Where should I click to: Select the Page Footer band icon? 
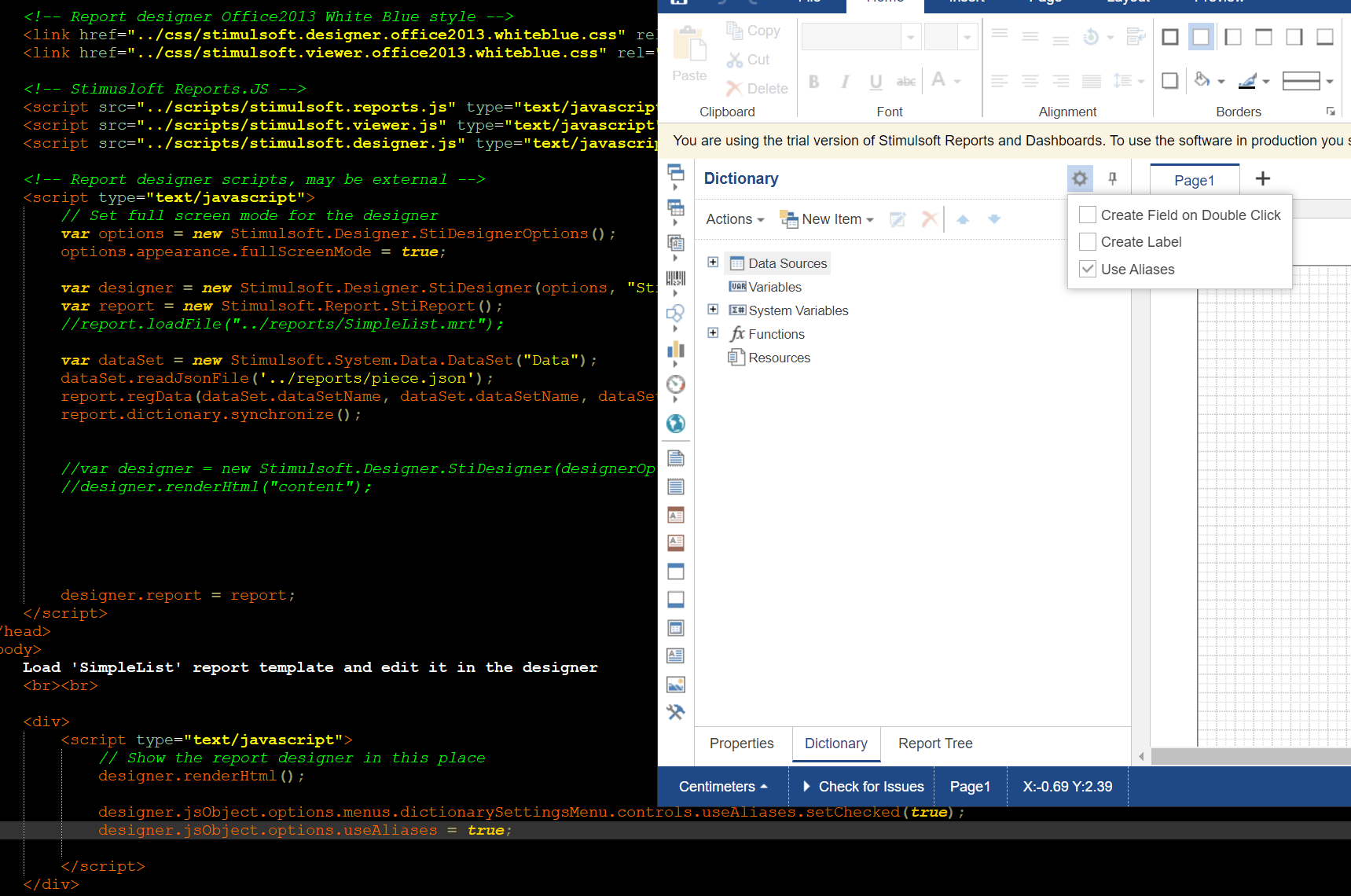point(676,543)
